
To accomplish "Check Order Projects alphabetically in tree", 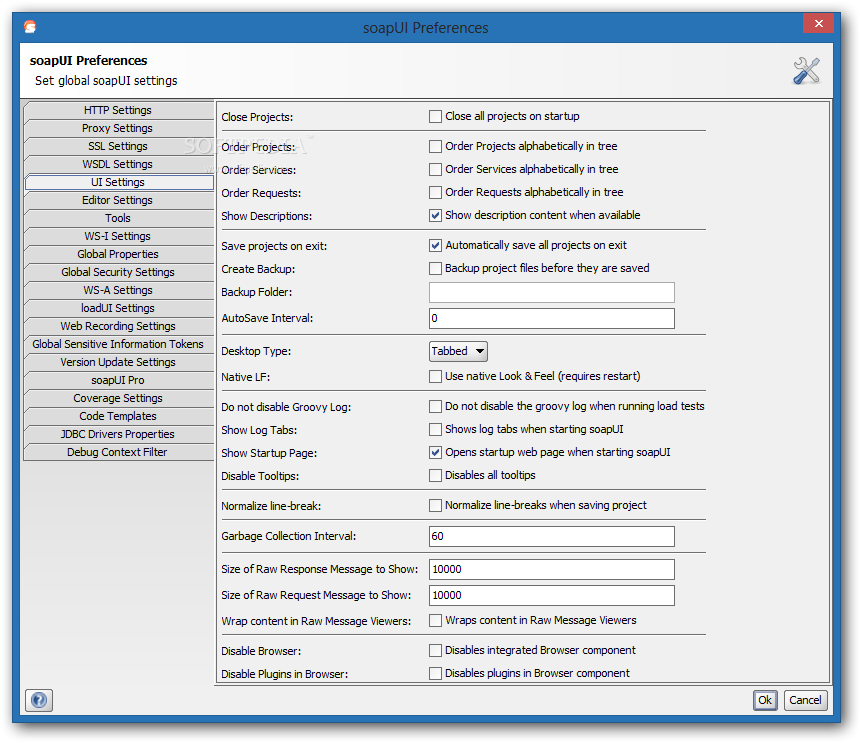I will 435,146.
